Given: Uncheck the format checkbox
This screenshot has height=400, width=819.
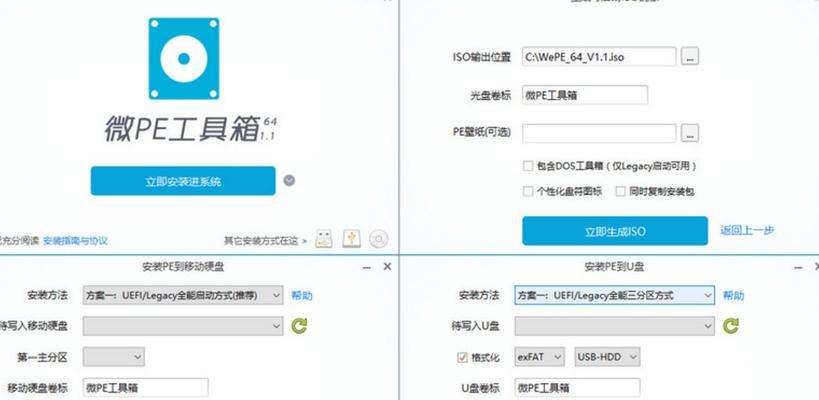Looking at the screenshot, I should [462, 357].
